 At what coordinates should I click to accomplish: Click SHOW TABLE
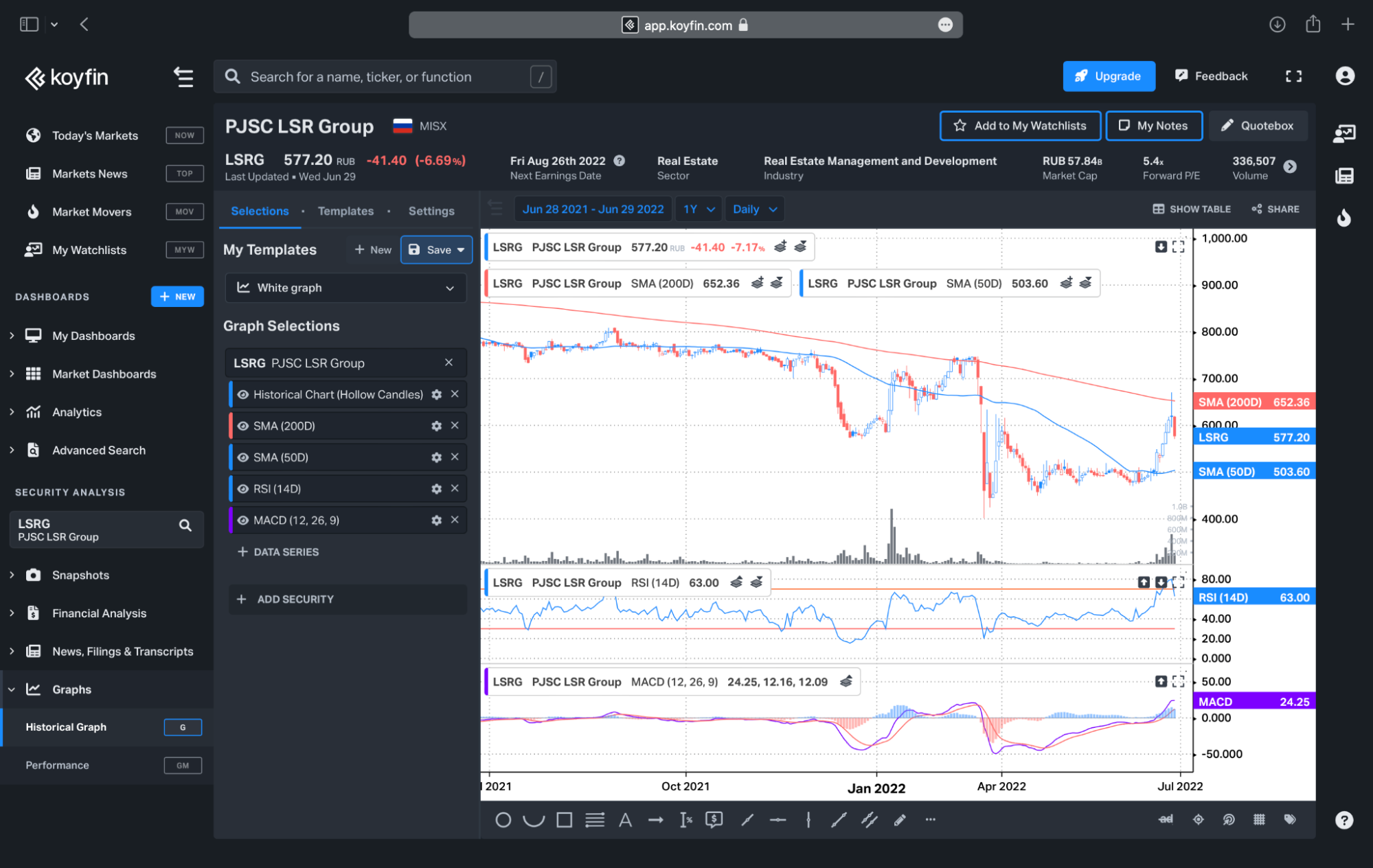(x=1192, y=209)
